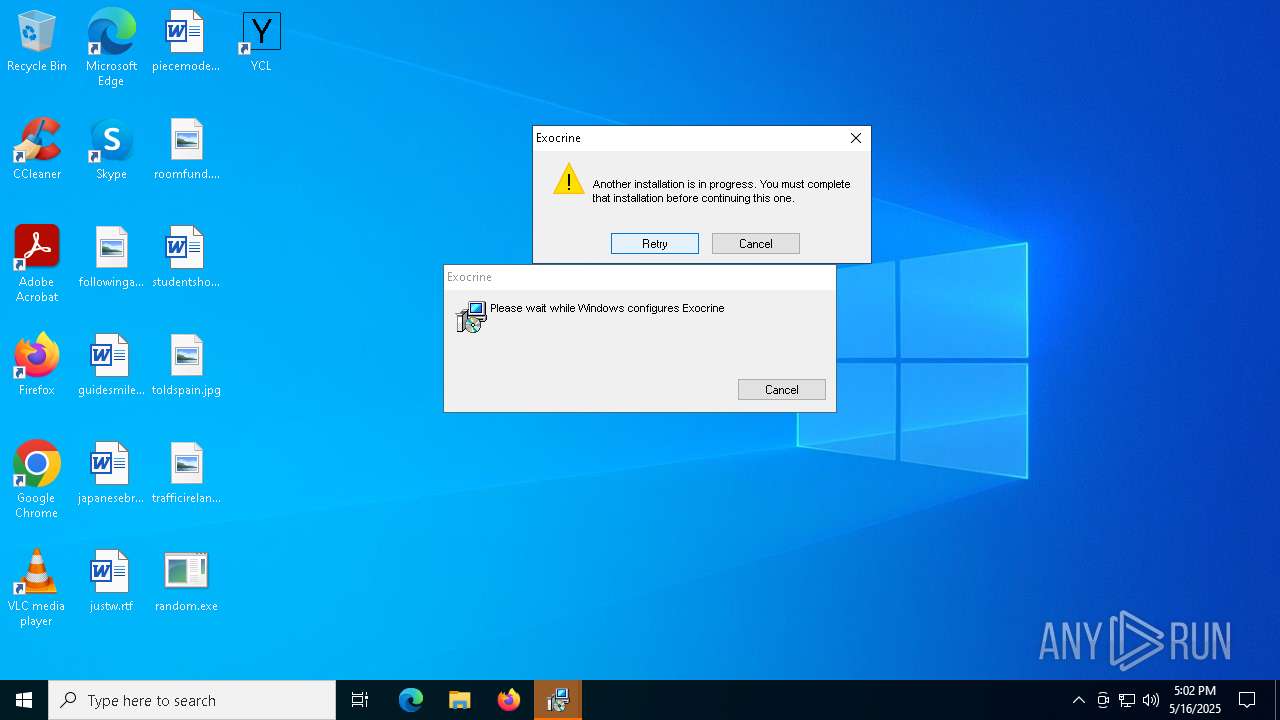1280x720 pixels.
Task: Select the followinga image file icon
Action: (x=111, y=258)
